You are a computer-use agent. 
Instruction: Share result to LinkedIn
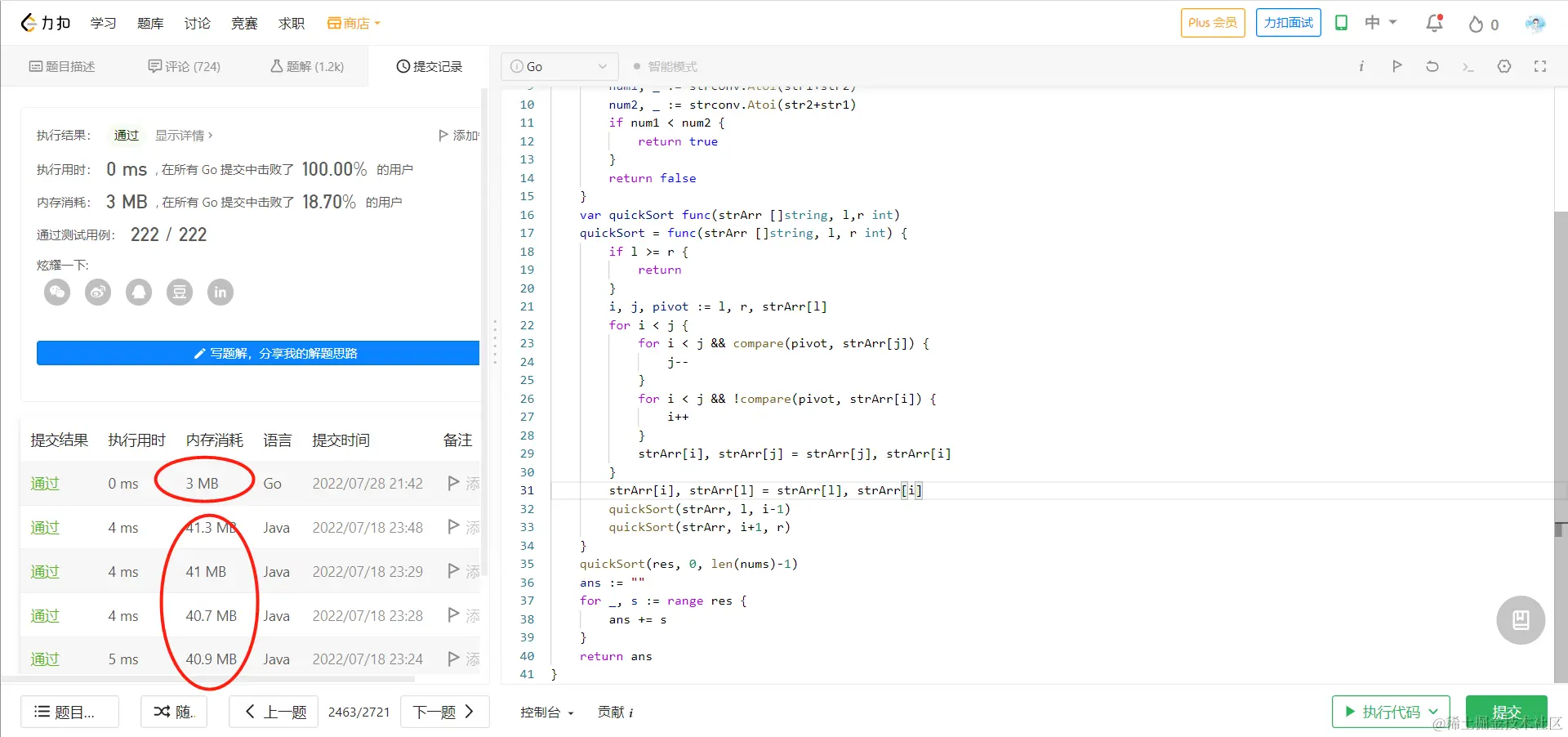220,292
